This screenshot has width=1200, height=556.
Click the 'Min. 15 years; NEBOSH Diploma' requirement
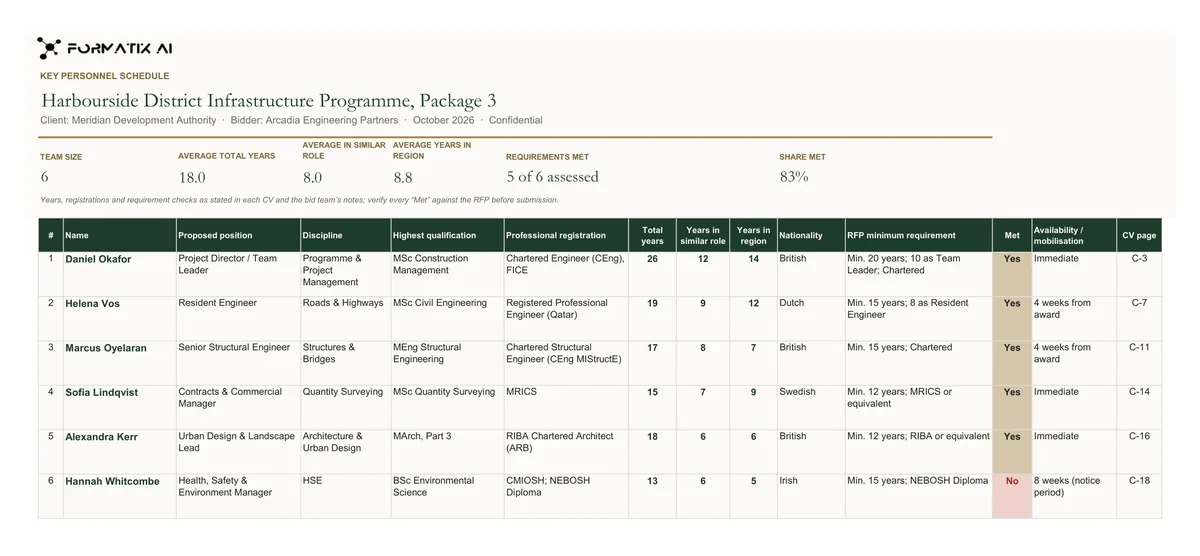click(917, 481)
